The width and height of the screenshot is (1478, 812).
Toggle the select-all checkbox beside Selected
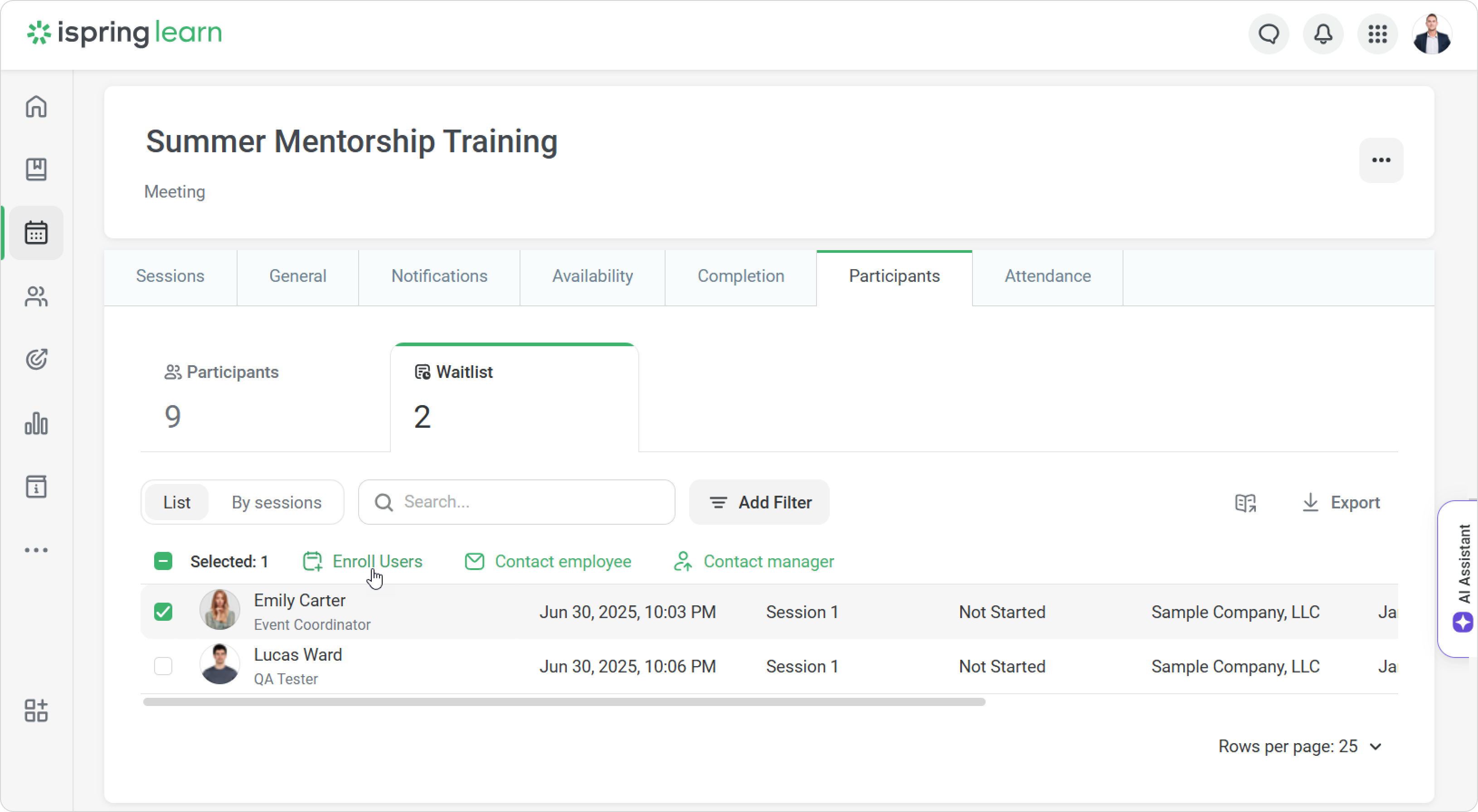[164, 561]
